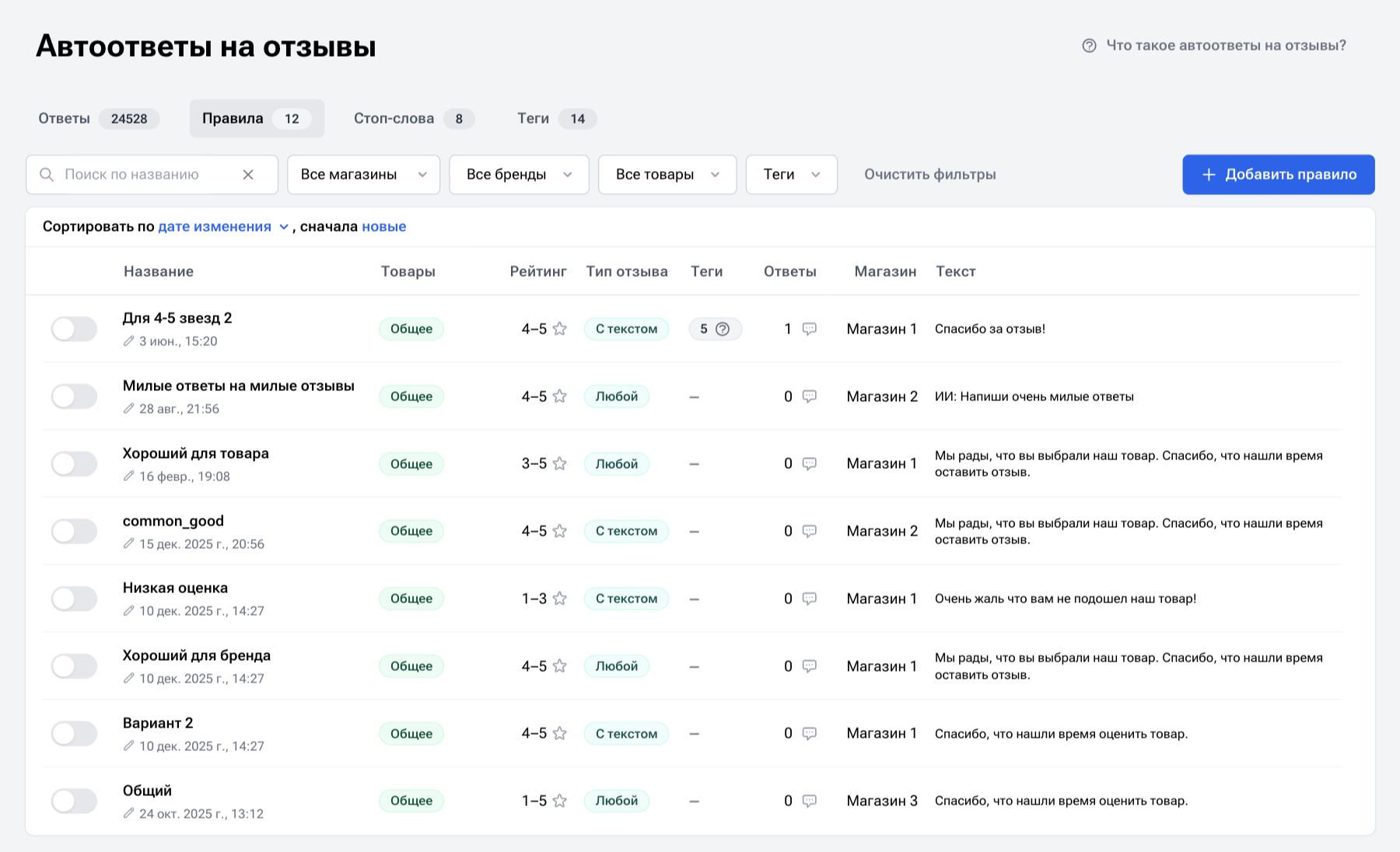Click the Добавить правило button
Viewport: 1400px width, 852px height.
click(x=1279, y=175)
